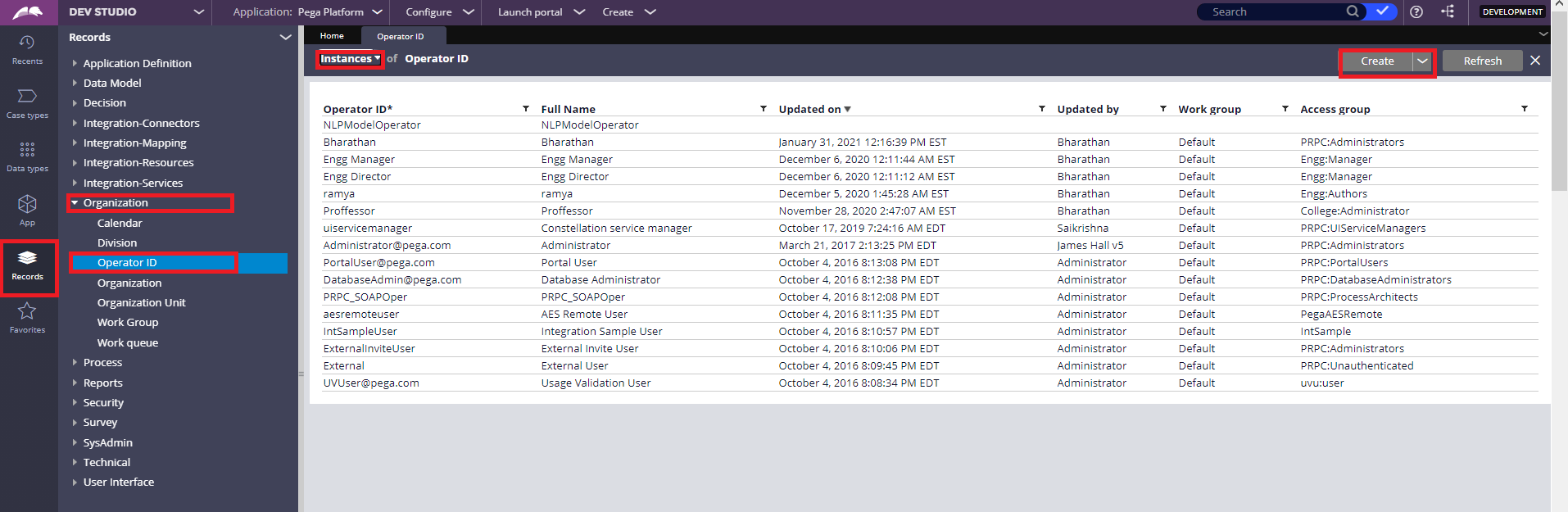Click the search magnifier icon
Screen dimensions: 1568x512
coord(1353,11)
